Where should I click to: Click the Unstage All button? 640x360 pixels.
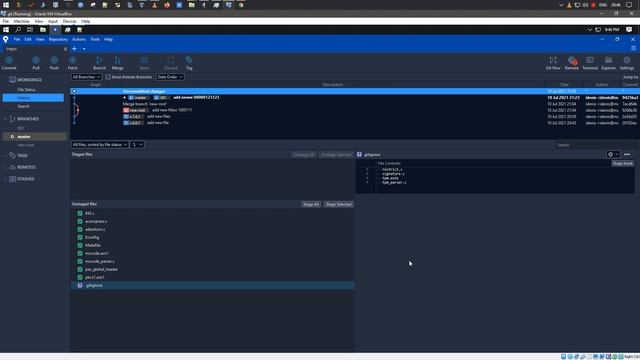pos(304,155)
